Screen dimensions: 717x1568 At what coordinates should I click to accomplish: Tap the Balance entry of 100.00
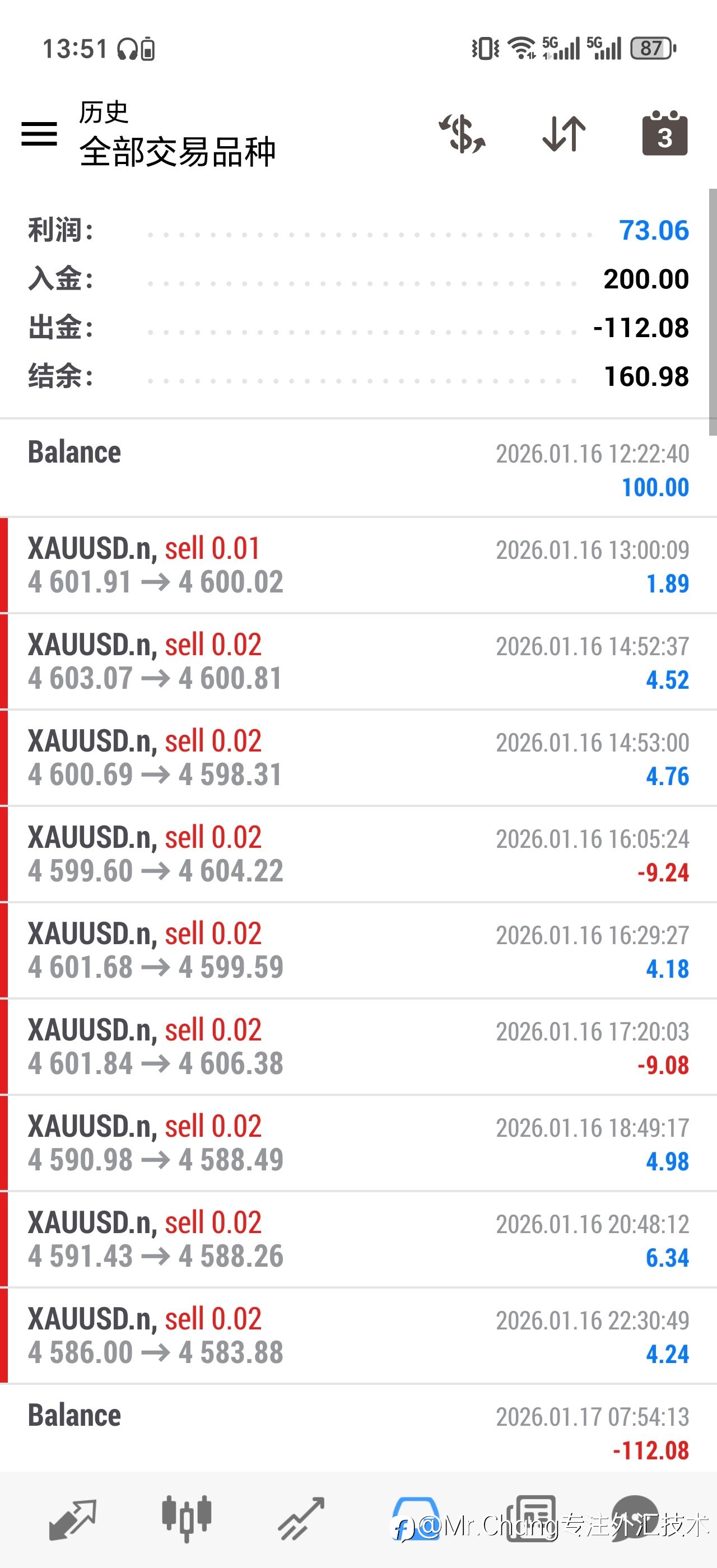click(358, 469)
